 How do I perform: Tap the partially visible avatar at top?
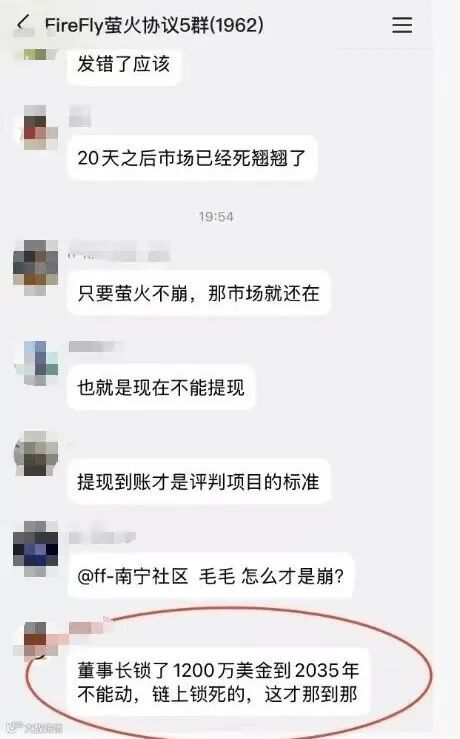click(36, 53)
